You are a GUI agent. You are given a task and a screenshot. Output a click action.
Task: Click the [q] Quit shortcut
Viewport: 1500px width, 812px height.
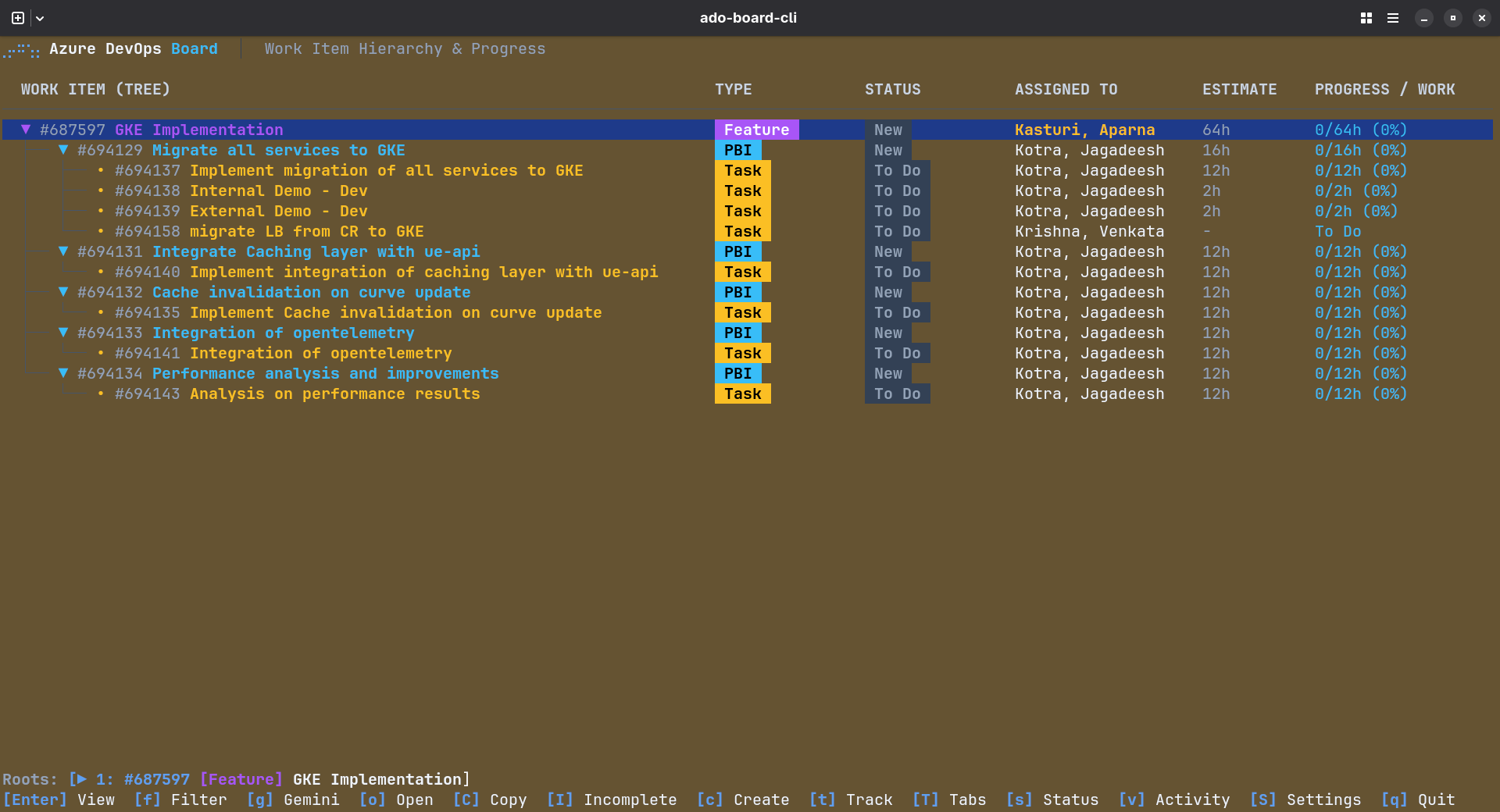pyautogui.click(x=1418, y=800)
